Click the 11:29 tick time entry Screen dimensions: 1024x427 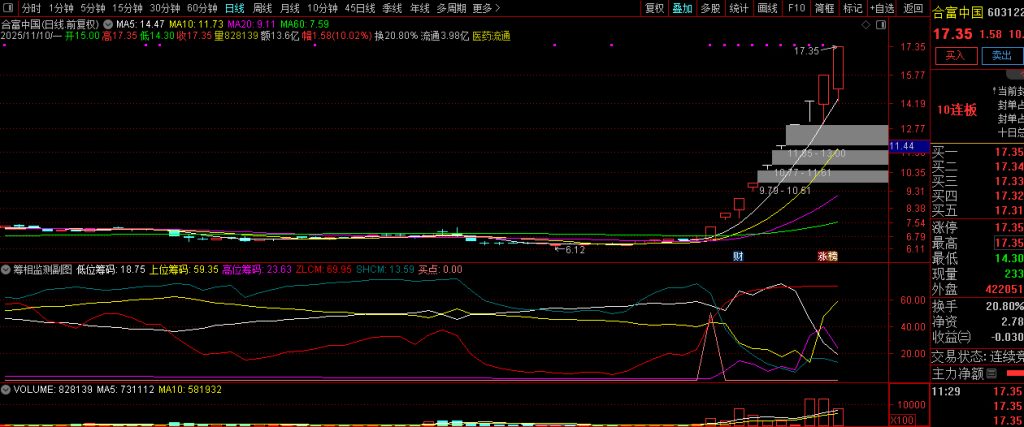(x=944, y=392)
